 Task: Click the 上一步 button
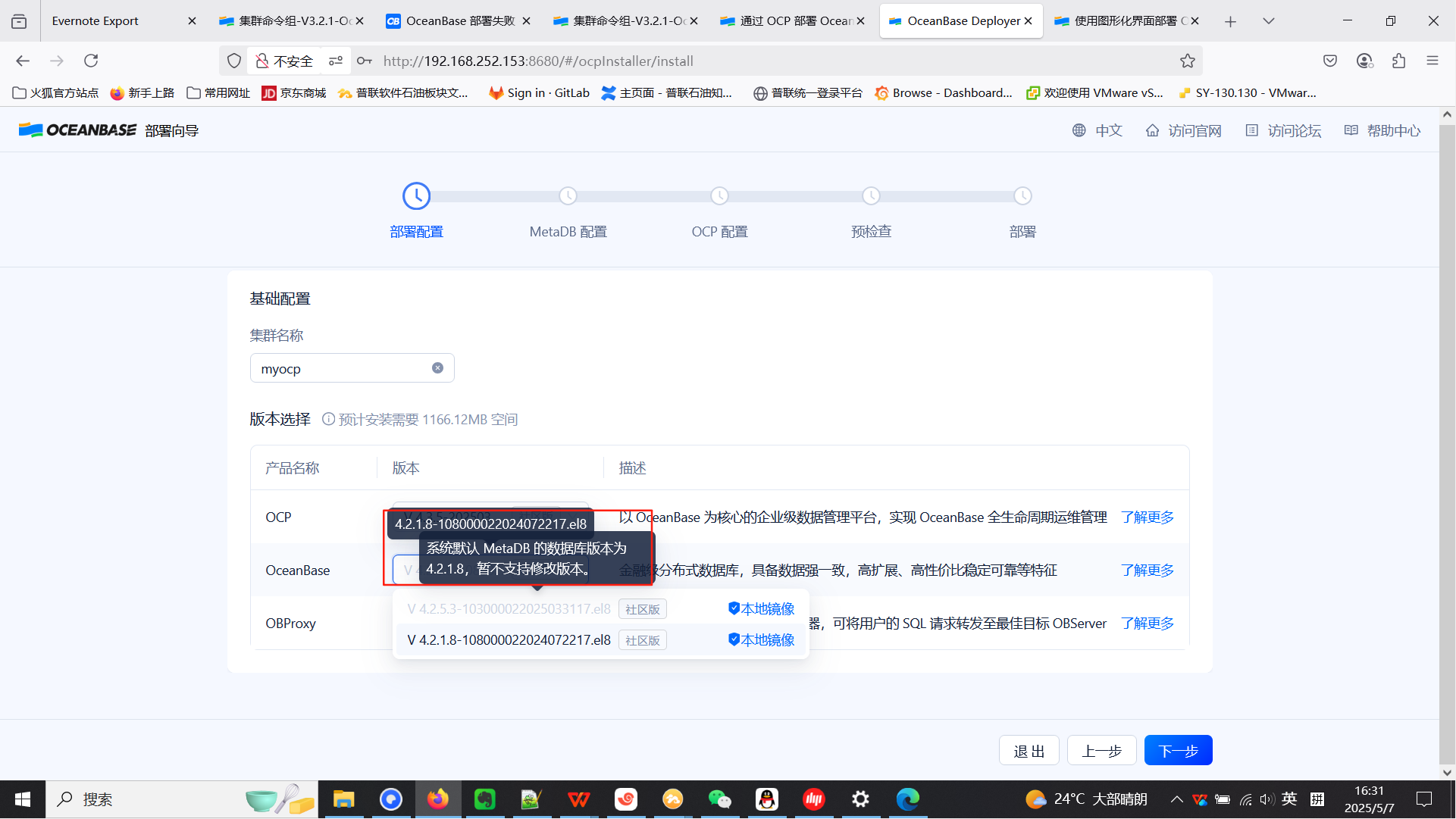[1101, 751]
